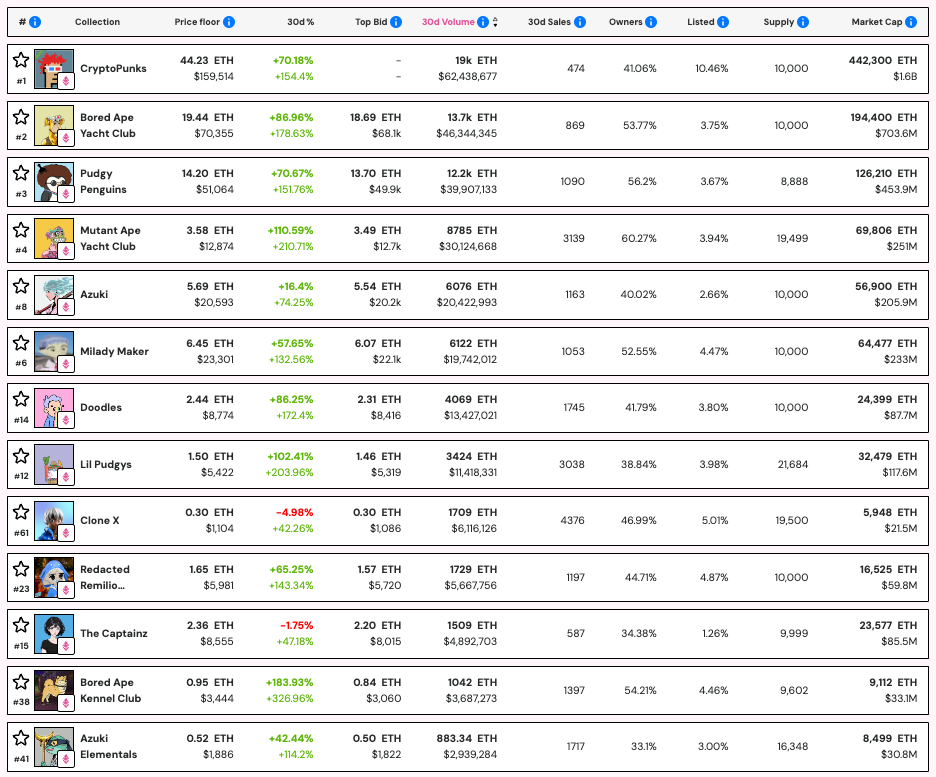Click the sort arrows beside 30d Volume

tap(496, 21)
